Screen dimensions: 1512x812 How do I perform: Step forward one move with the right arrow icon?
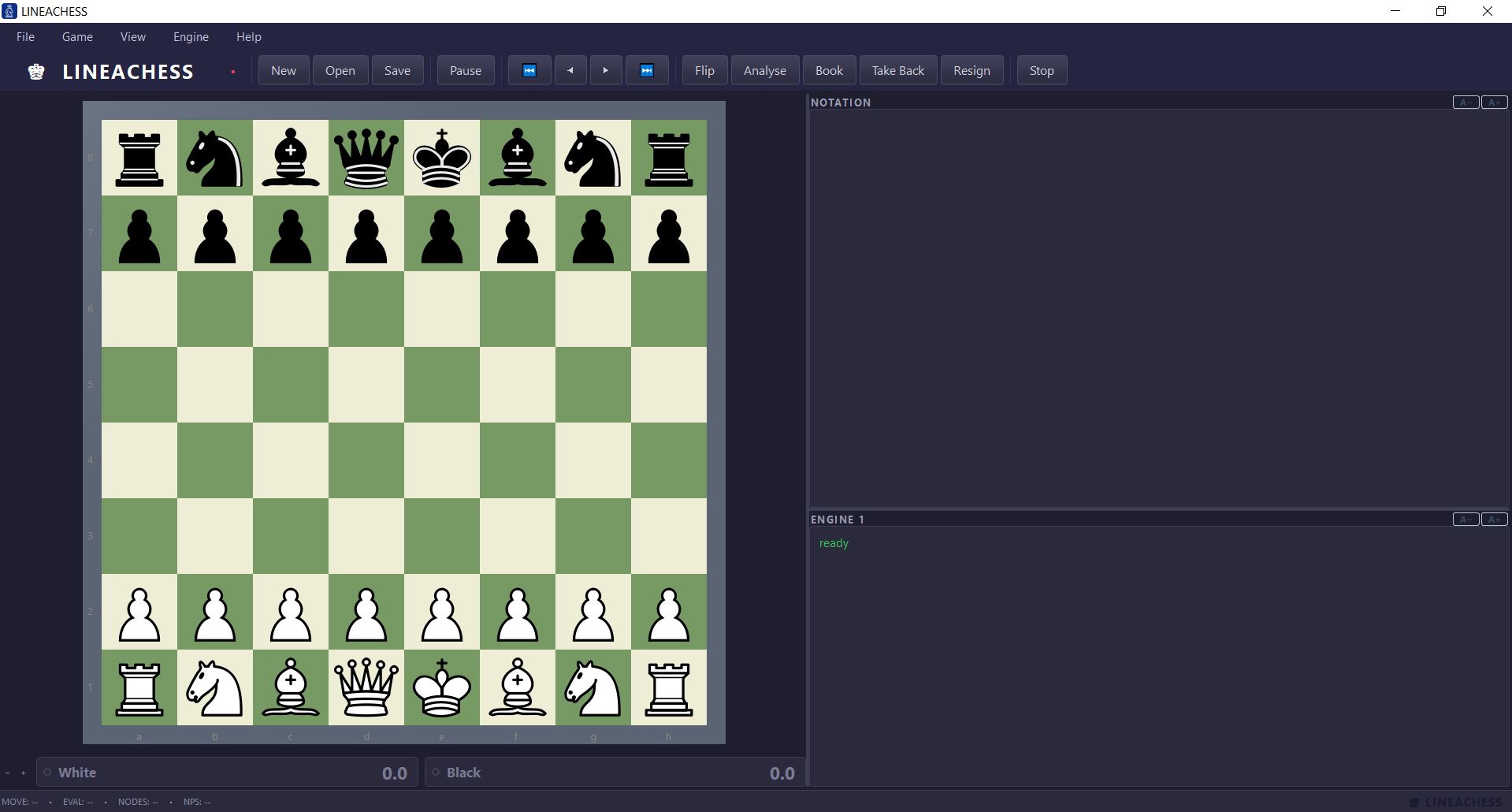click(x=605, y=70)
